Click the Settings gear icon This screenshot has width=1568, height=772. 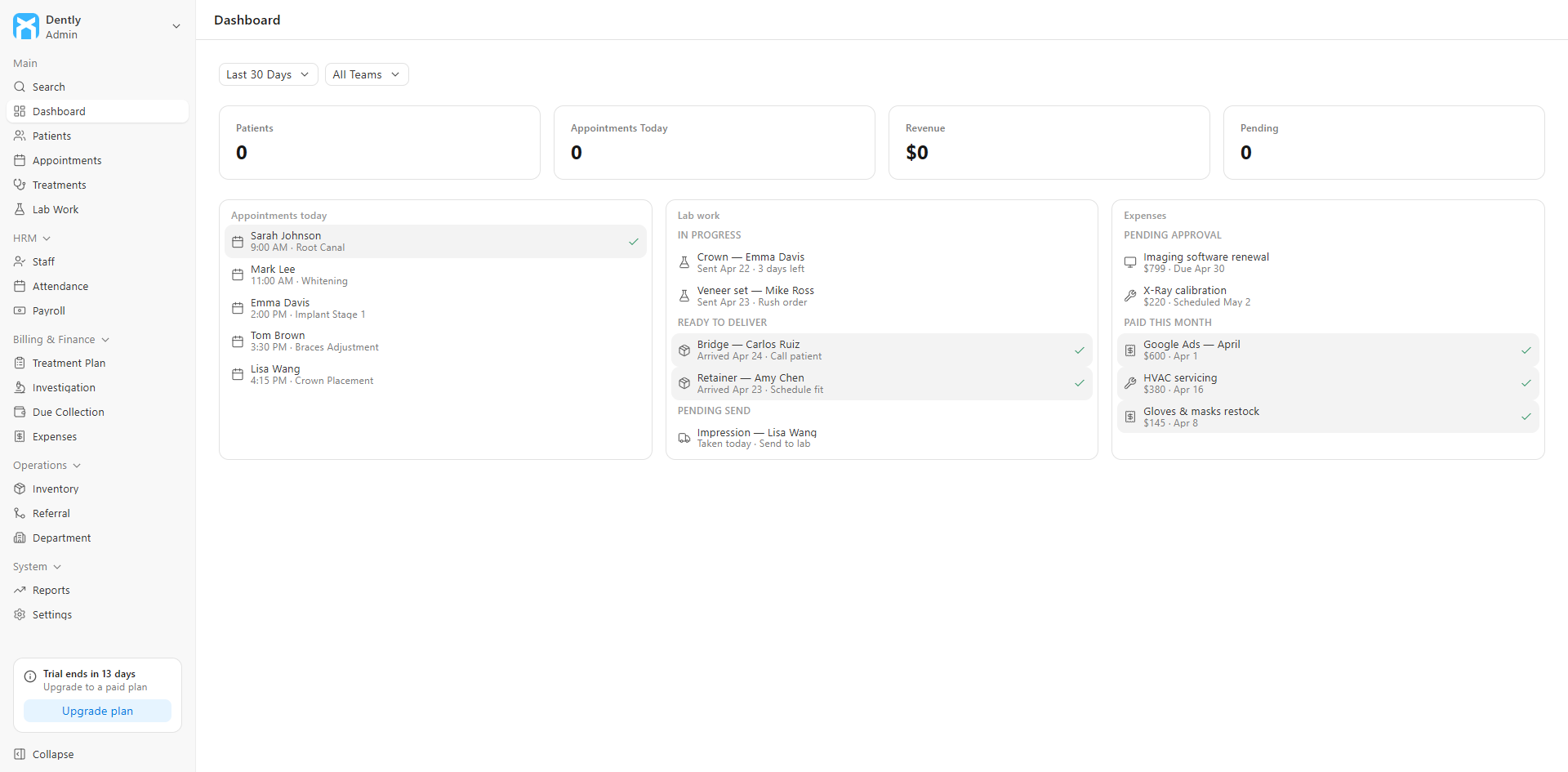coord(20,614)
